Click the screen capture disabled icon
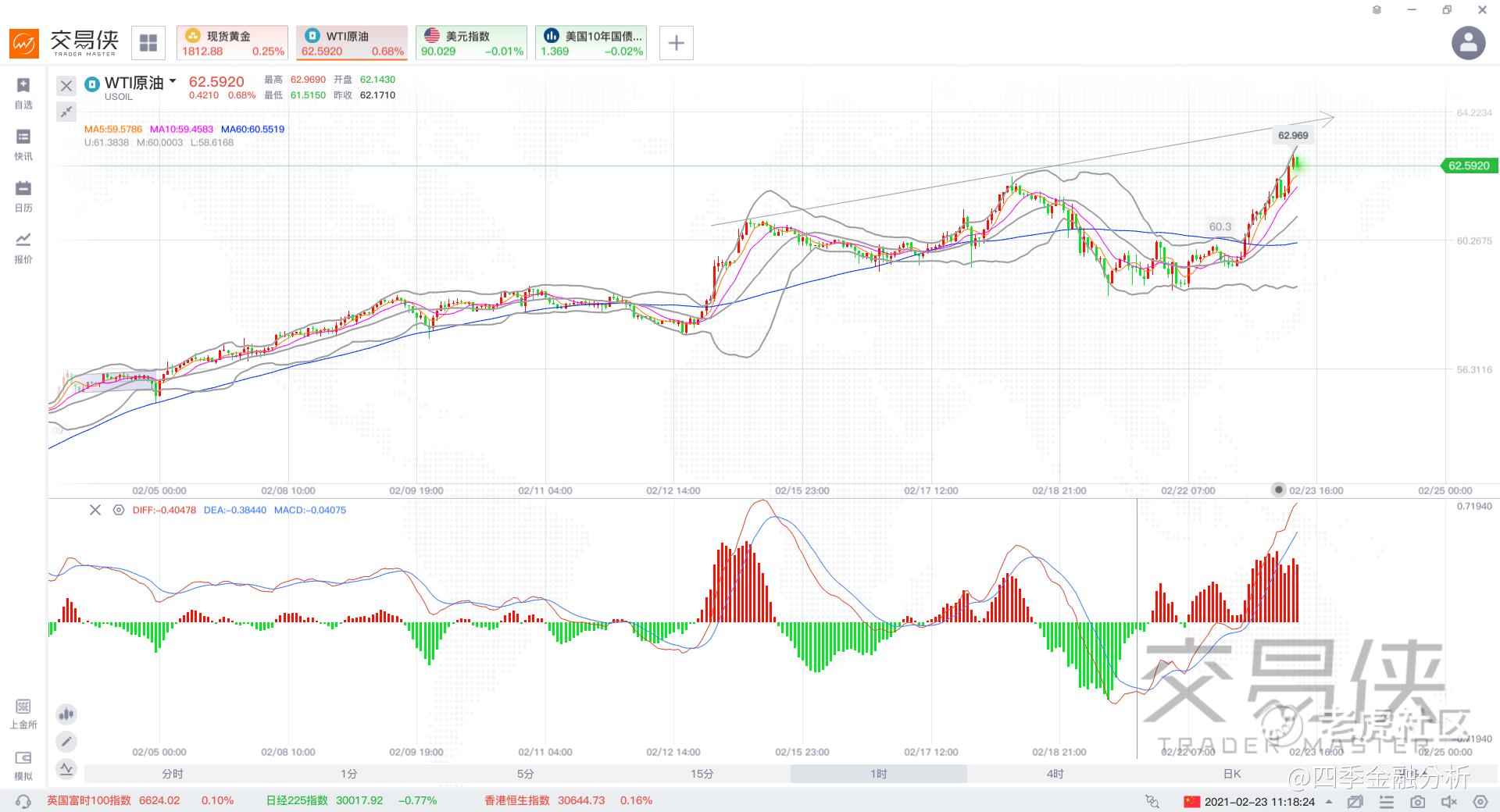This screenshot has height=812, width=1500. pyautogui.click(x=1355, y=802)
